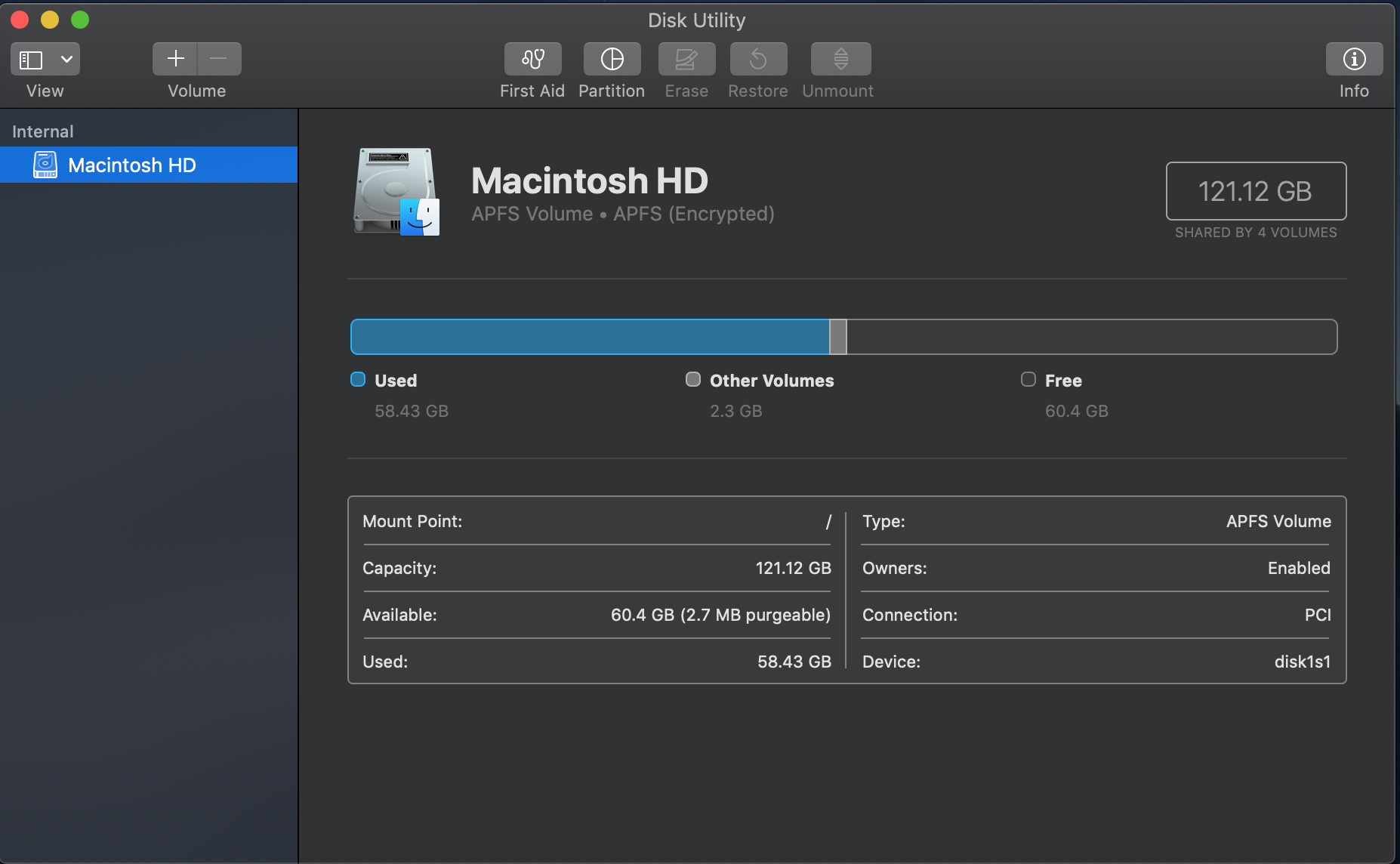Open the Info panel icon
The image size is (1400, 864).
tap(1354, 59)
